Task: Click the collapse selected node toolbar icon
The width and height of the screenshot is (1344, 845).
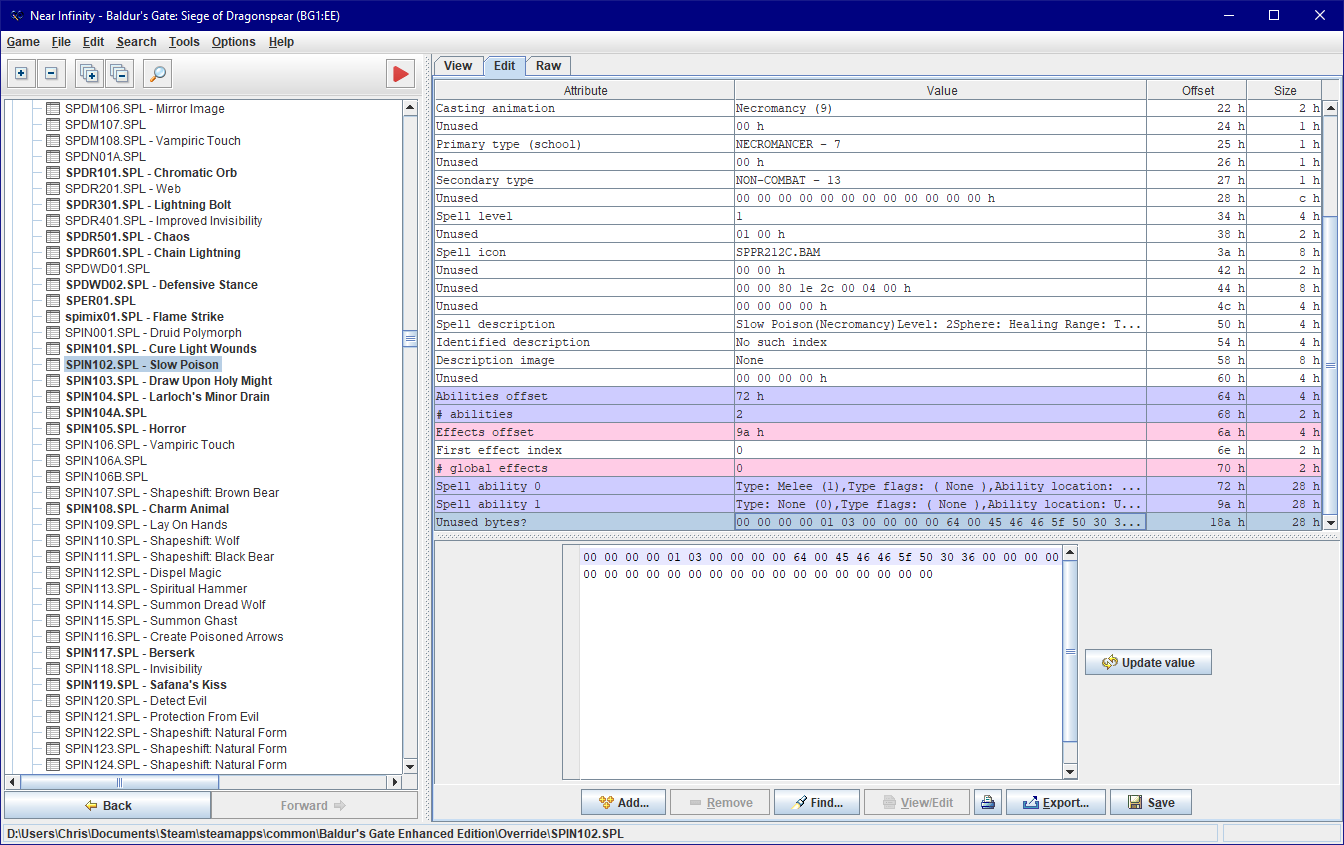Action: coord(52,73)
